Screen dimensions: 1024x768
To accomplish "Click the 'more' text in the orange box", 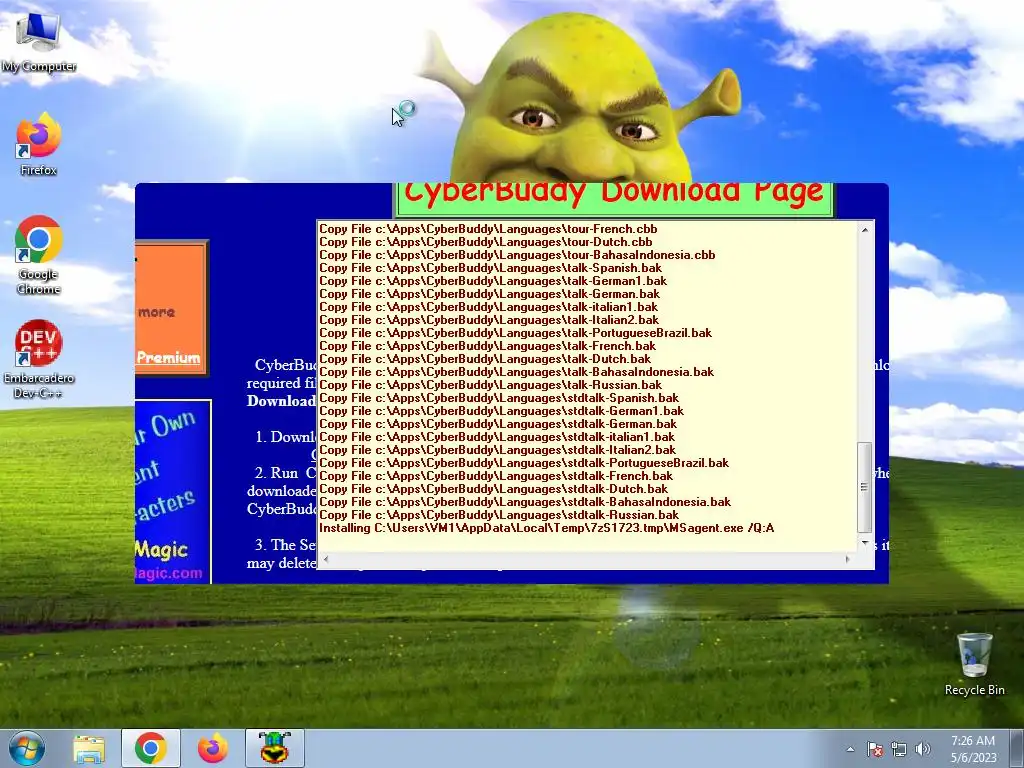I will (157, 312).
